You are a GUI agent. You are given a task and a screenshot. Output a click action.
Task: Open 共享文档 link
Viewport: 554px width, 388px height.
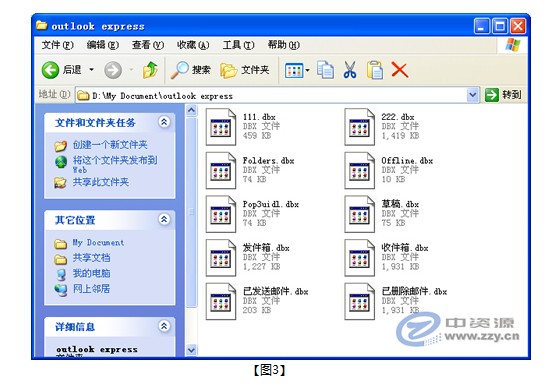91,258
